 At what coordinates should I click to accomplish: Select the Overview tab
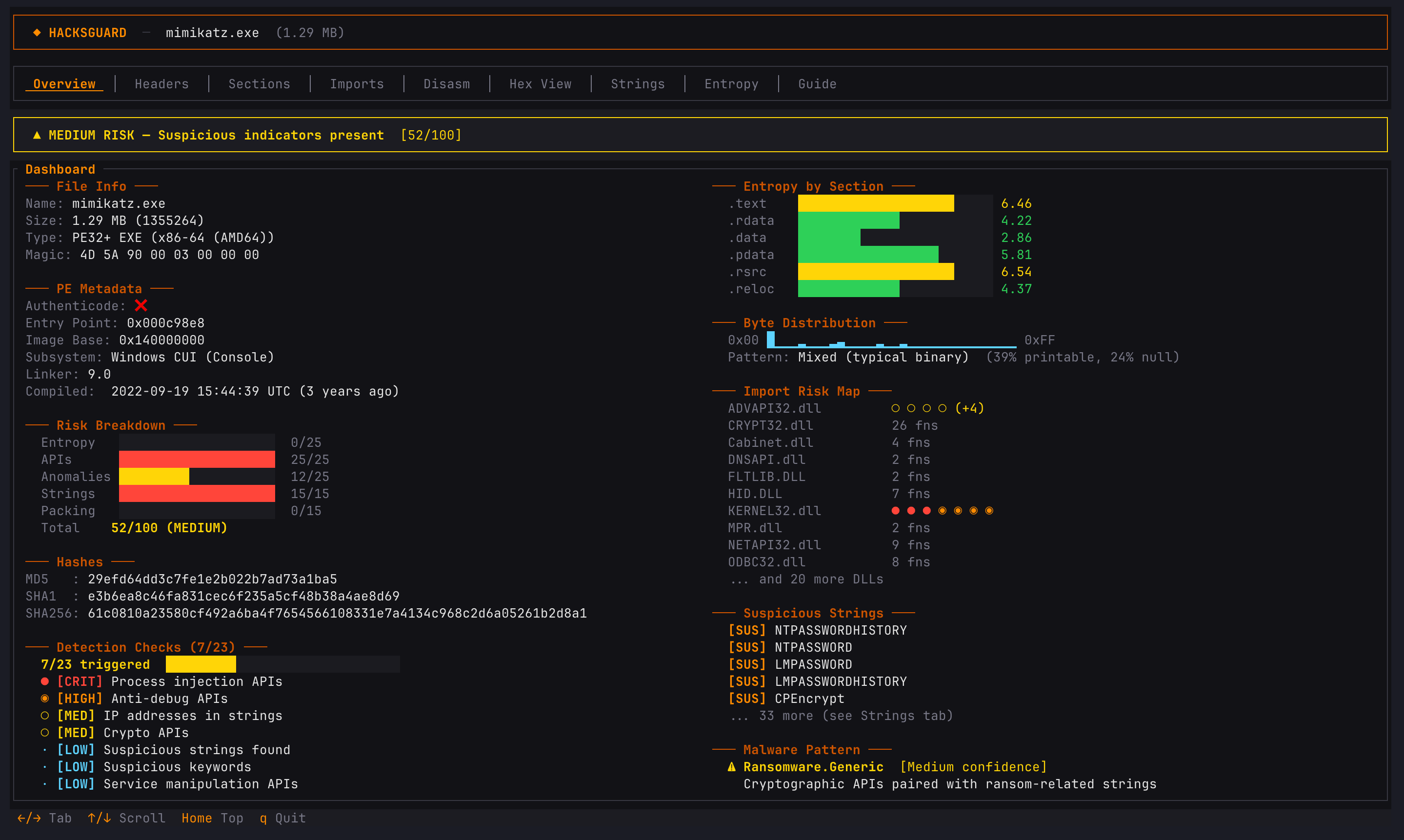[x=64, y=84]
